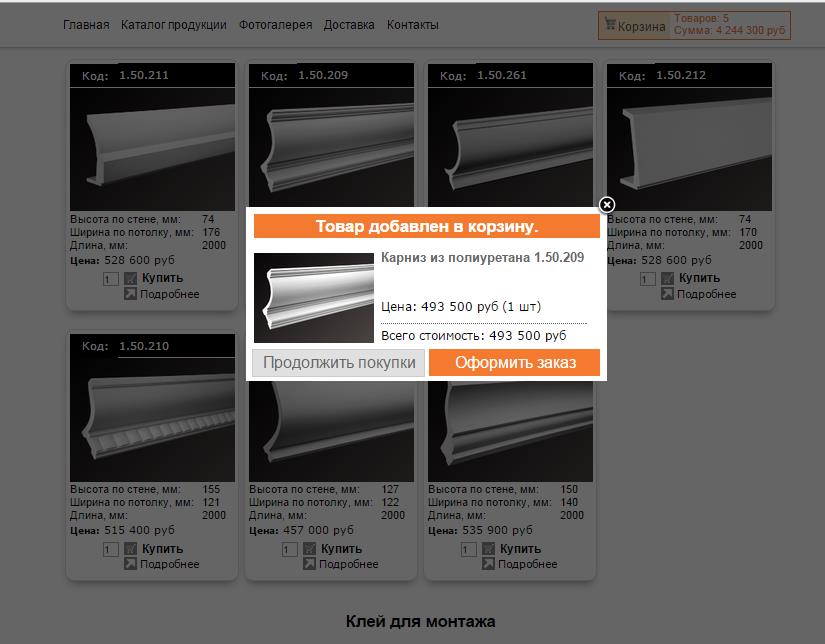Open Подробнее link for item 1.50.211
Image resolution: width=825 pixels, height=644 pixels.
pyautogui.click(x=169, y=294)
